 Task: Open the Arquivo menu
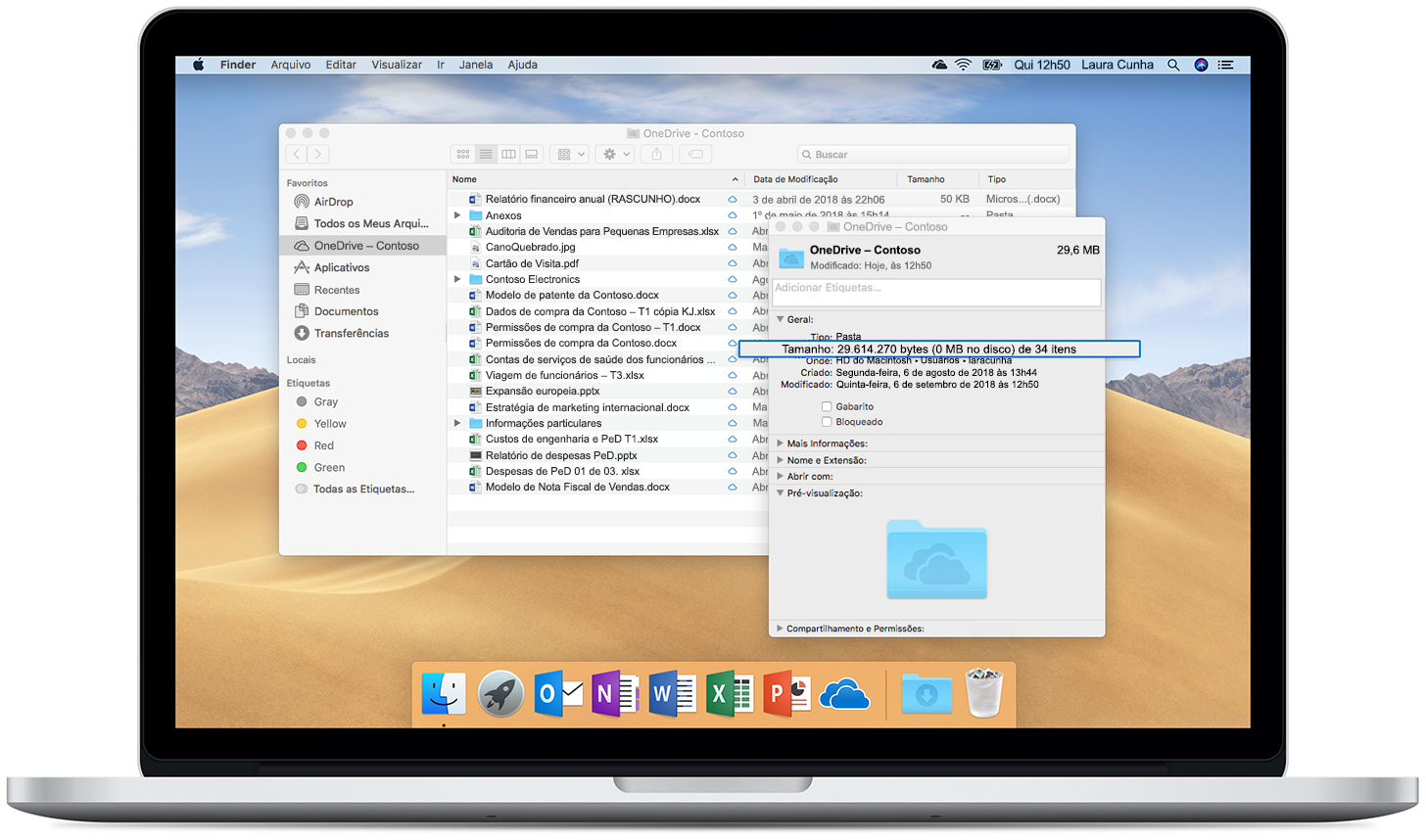click(x=291, y=65)
